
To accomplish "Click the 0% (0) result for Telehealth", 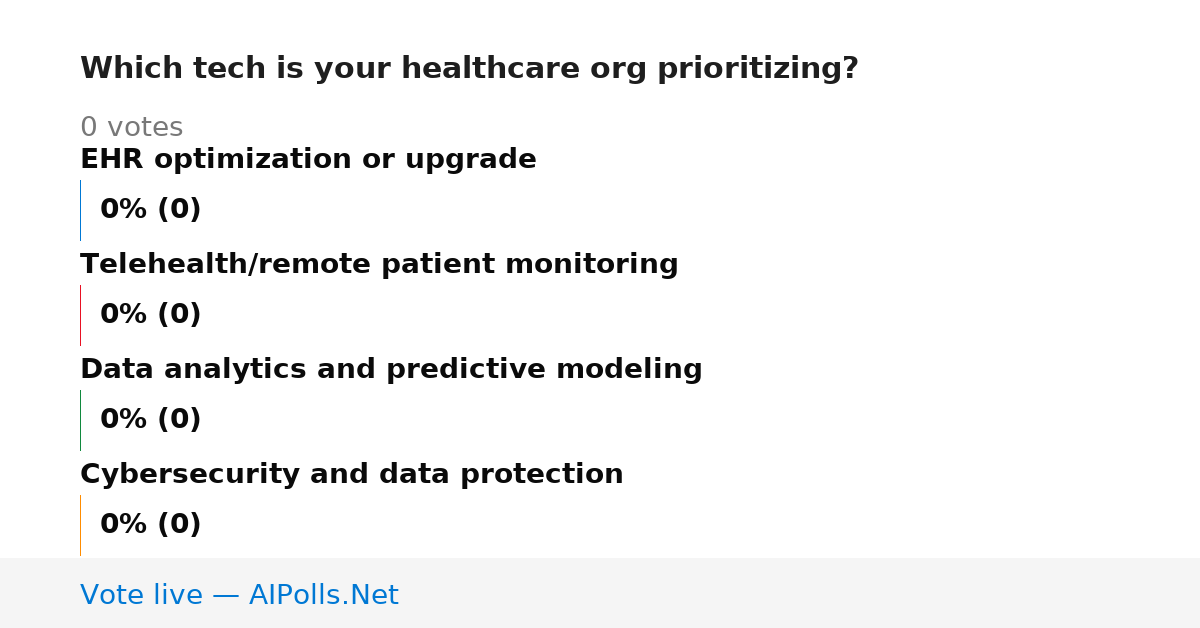I will (150, 315).
